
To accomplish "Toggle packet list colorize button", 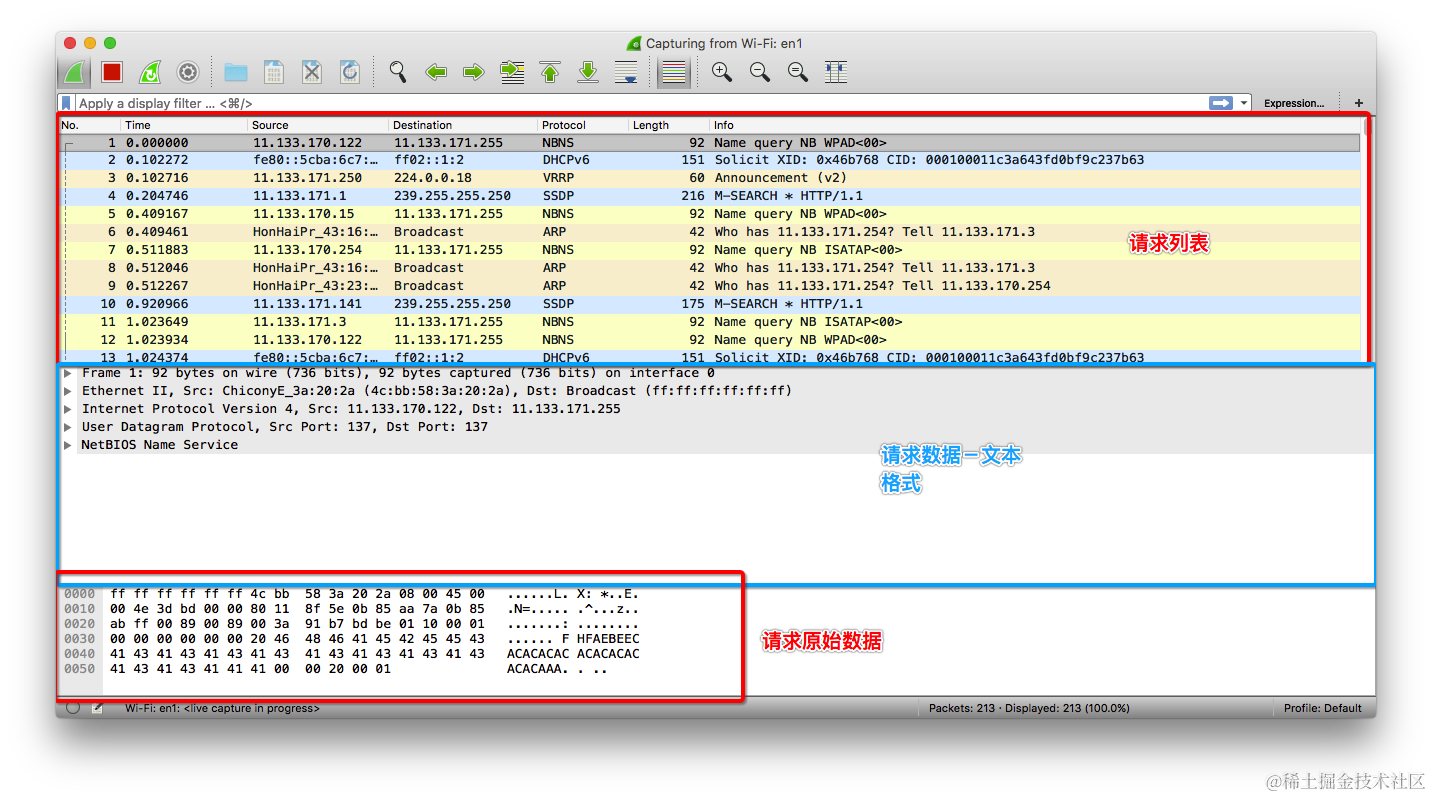I will pyautogui.click(x=674, y=72).
